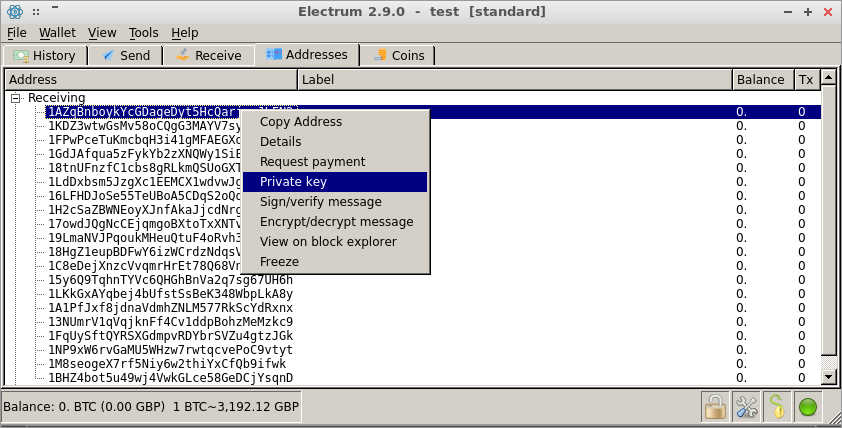The width and height of the screenshot is (842, 428).
Task: Choose Copy Address from context menu
Action: 335,122
